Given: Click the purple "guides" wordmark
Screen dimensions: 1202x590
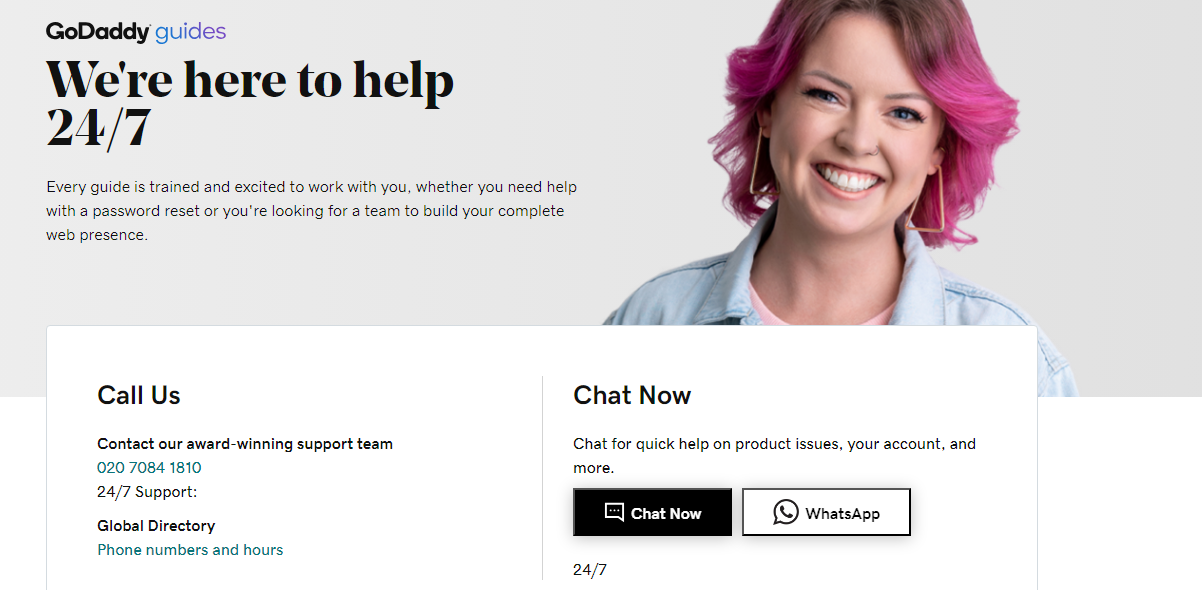Looking at the screenshot, I should click(191, 33).
